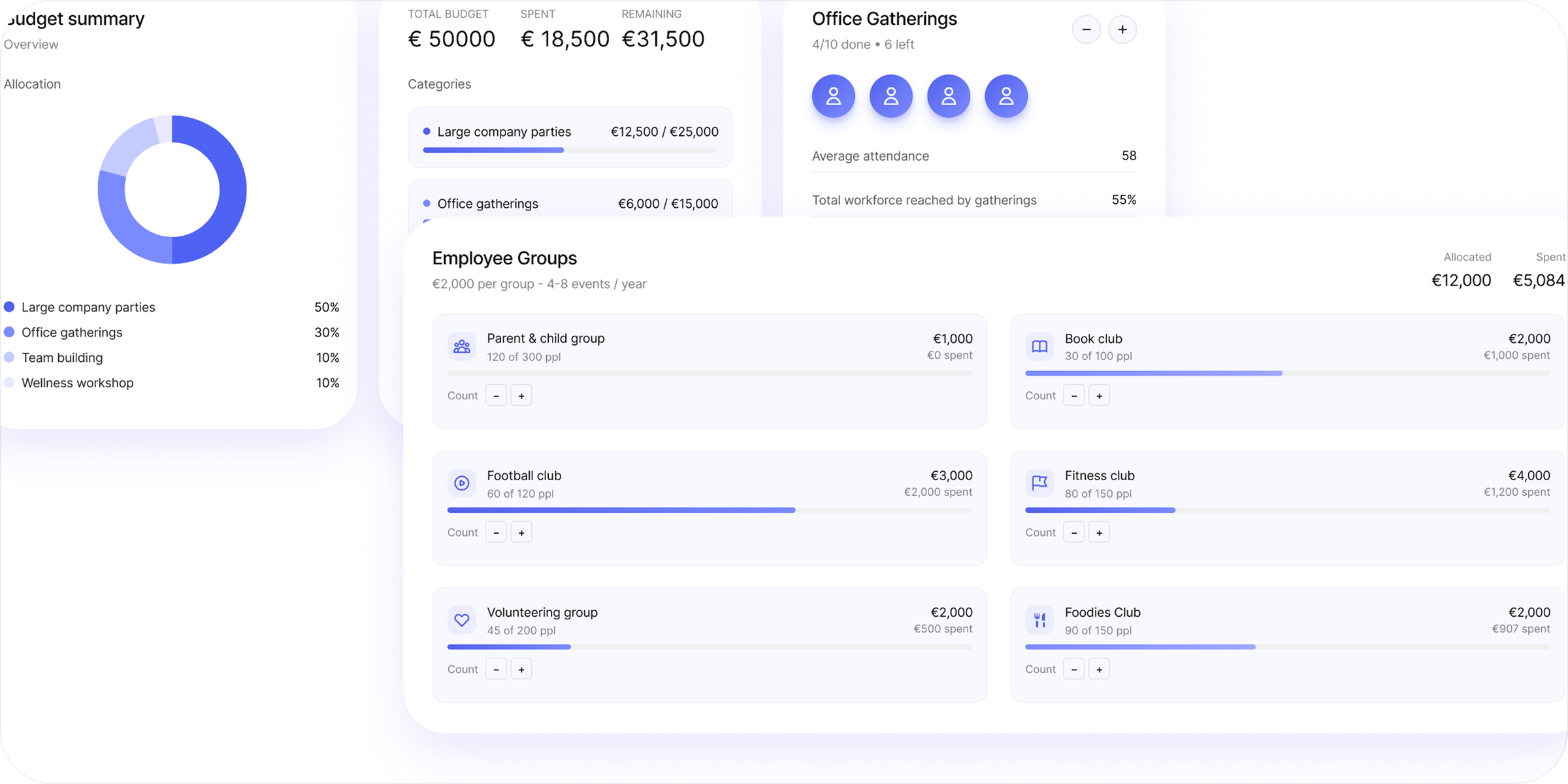Click the Team building legend label
This screenshot has height=784, width=1568.
(62, 358)
